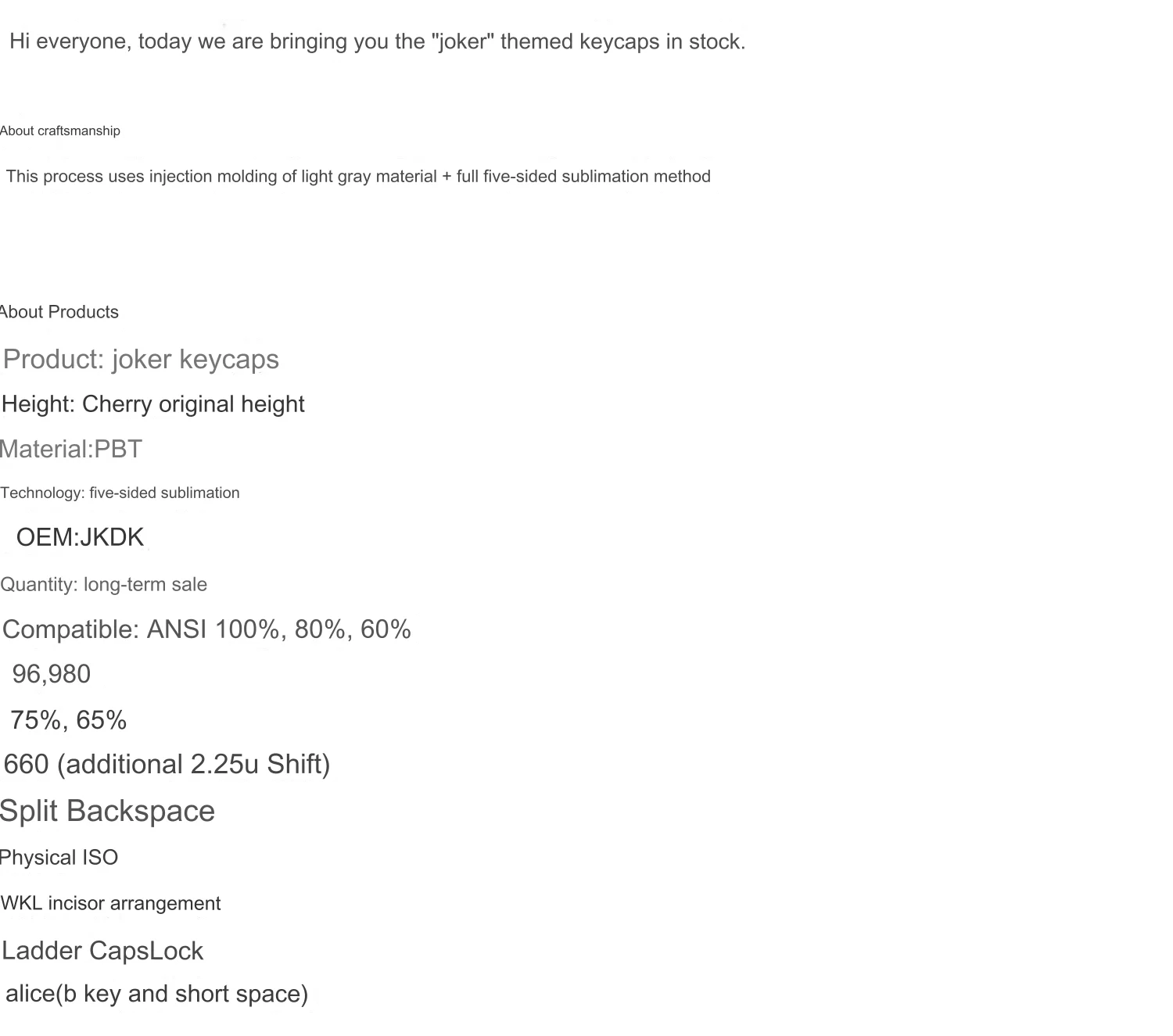Click "Technology: five-sided sublimation" text
The height and width of the screenshot is (1036, 1173).
(x=120, y=493)
